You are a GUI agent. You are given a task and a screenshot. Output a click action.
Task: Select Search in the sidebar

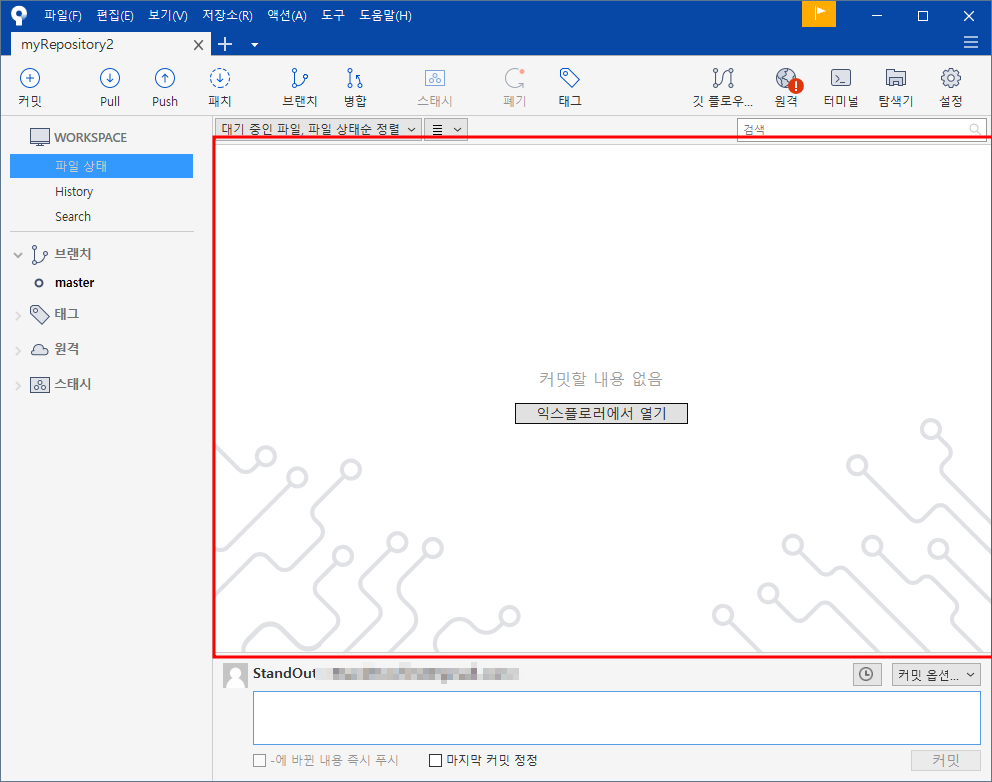coord(73,216)
